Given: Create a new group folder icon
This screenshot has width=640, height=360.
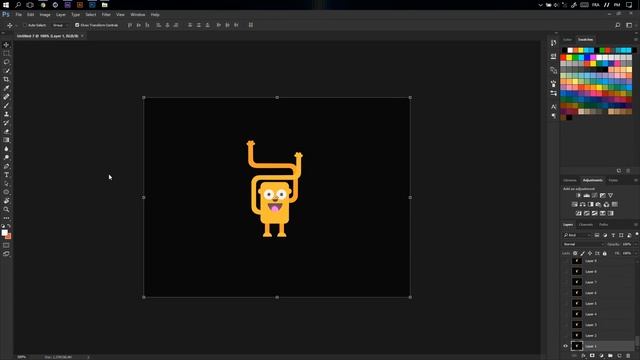Looking at the screenshot, I should [610, 356].
